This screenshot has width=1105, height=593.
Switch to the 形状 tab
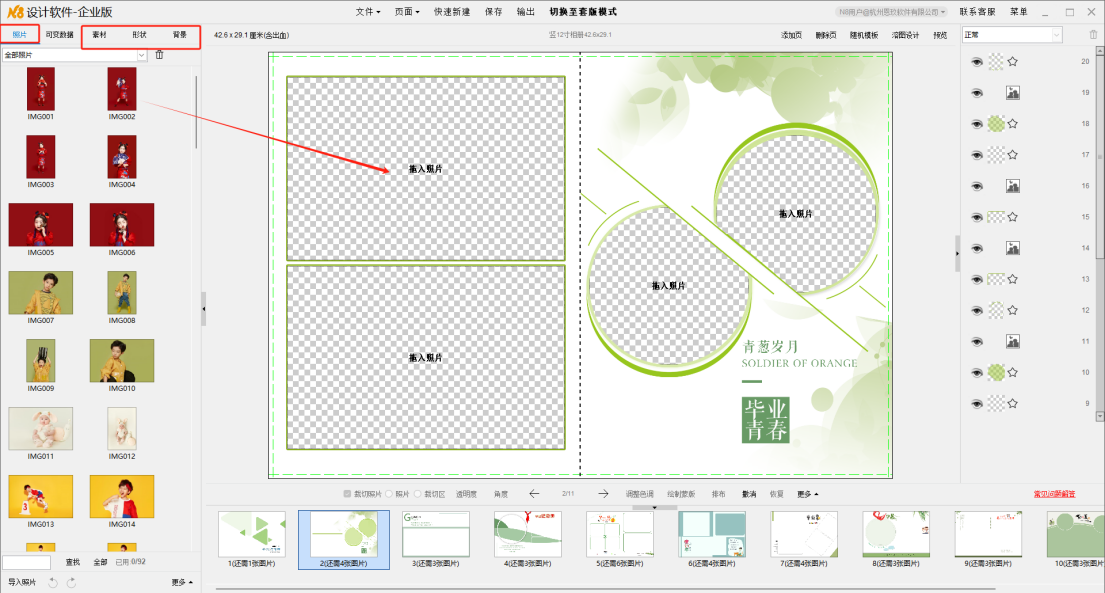(x=140, y=35)
